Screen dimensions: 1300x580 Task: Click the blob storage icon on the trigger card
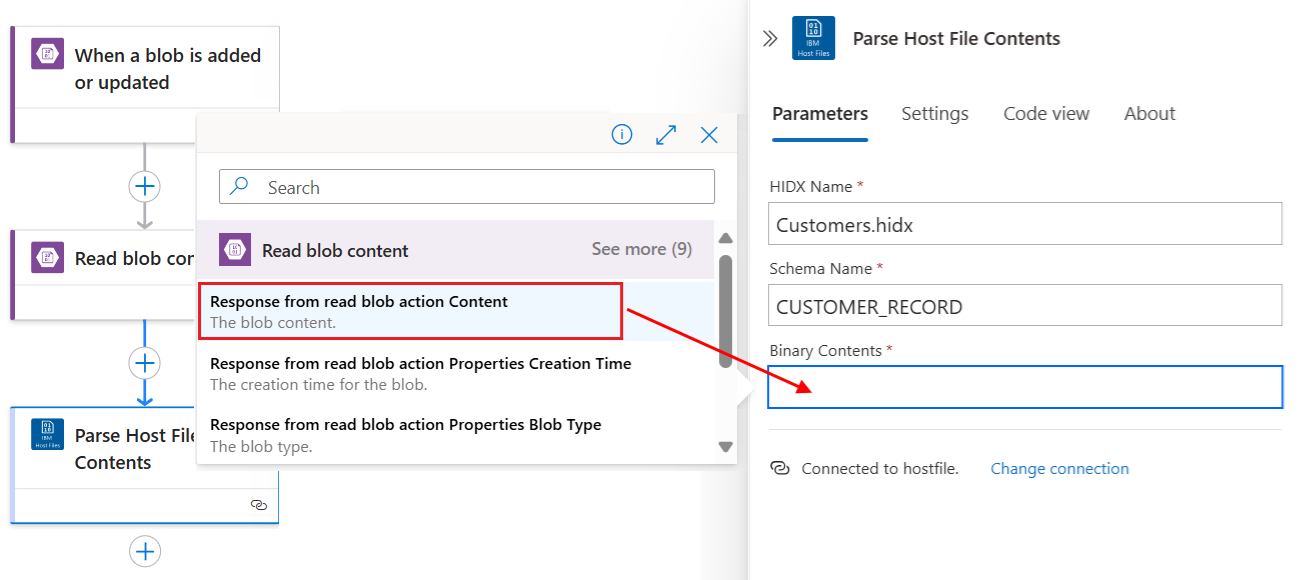47,55
